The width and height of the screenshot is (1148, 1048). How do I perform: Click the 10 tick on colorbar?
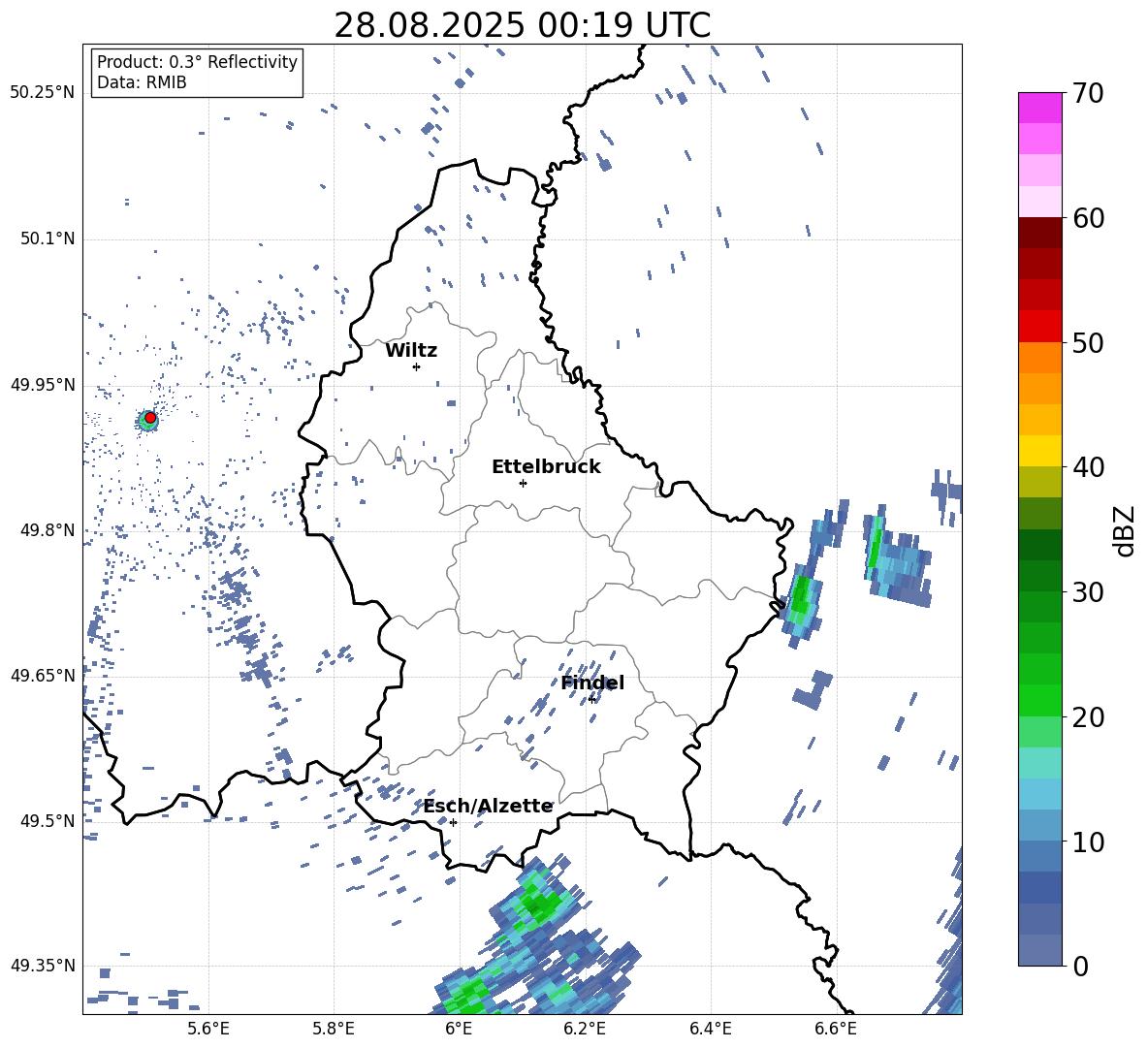coord(1088,842)
